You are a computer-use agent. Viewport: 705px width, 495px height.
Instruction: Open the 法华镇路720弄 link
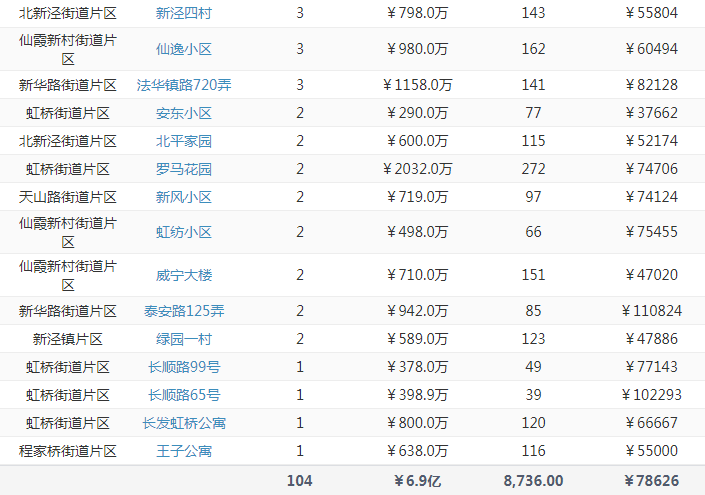(x=183, y=85)
